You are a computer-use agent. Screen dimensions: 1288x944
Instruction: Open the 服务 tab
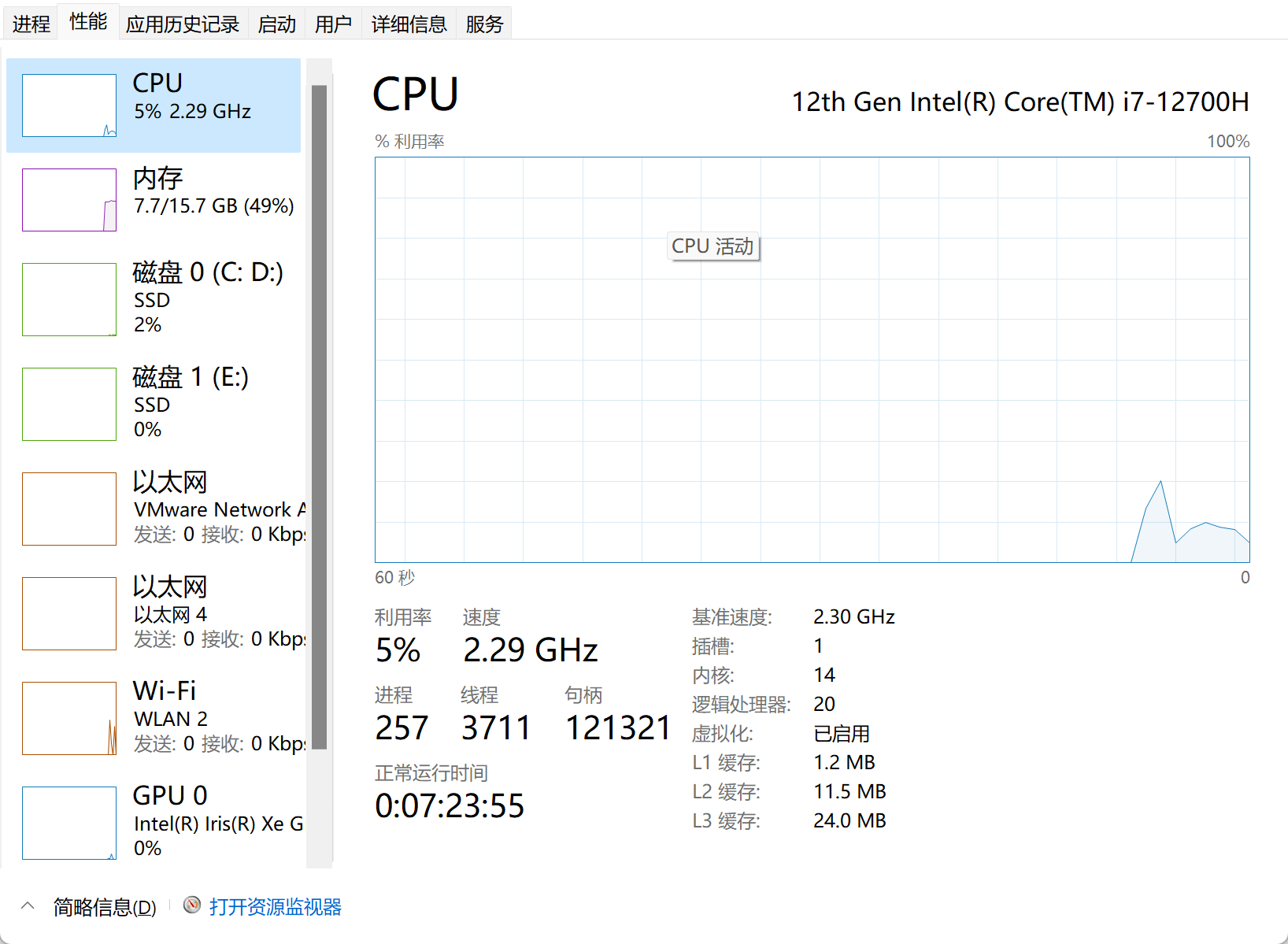(x=484, y=24)
